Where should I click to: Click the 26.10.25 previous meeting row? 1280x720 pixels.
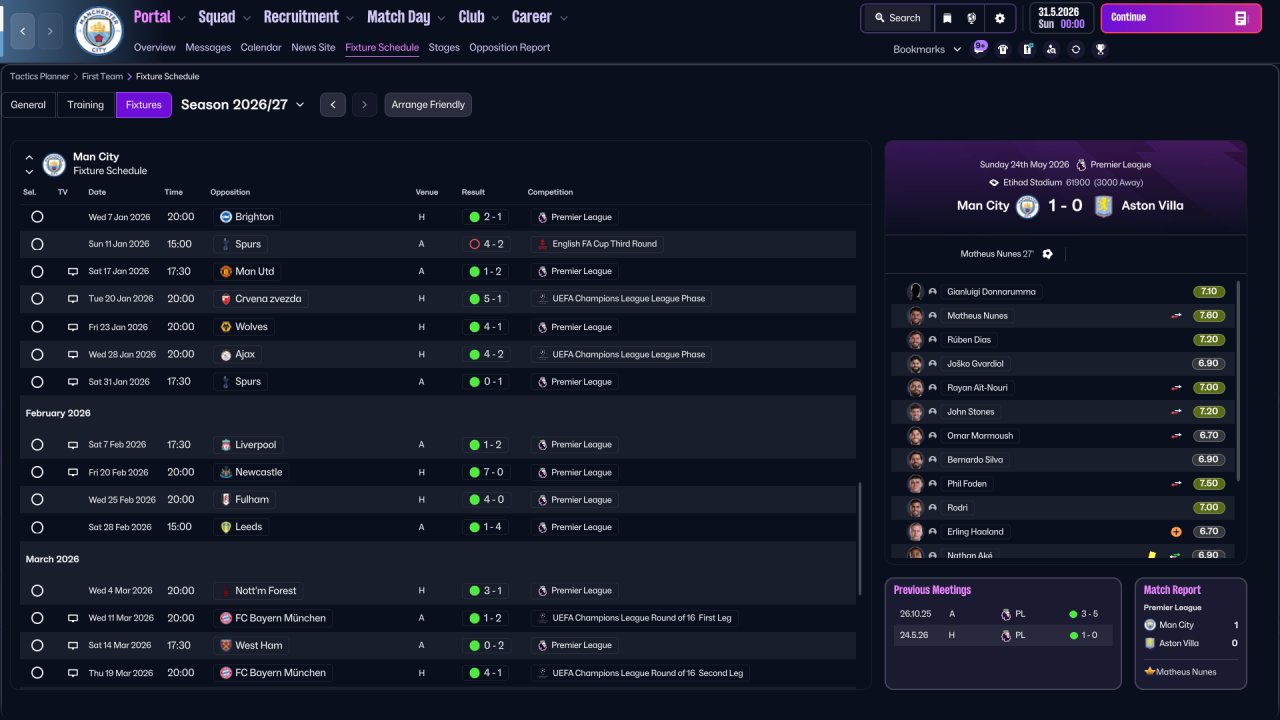click(x=1003, y=614)
